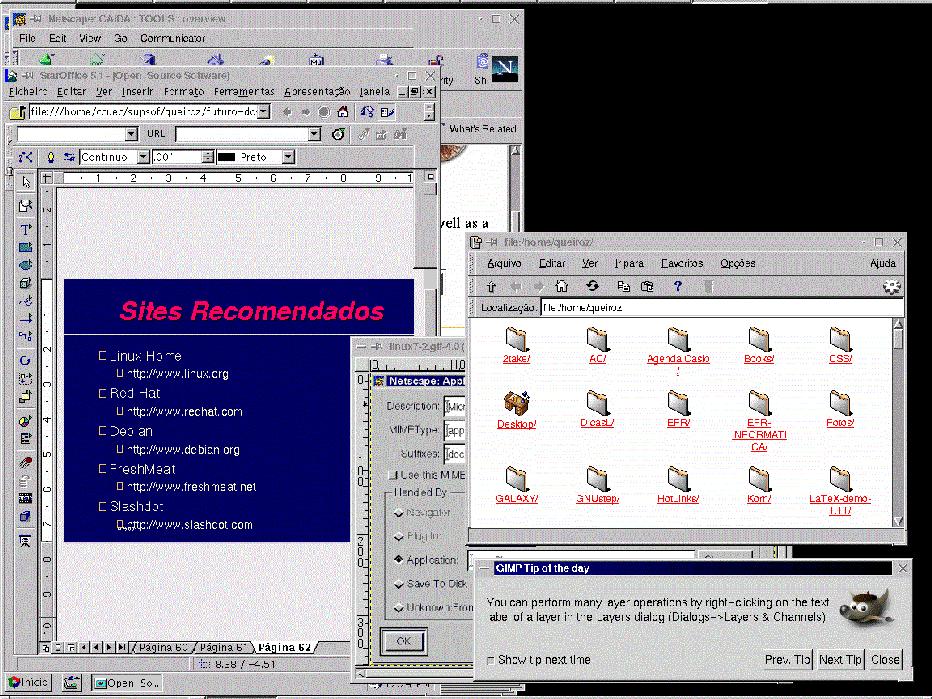Click the GIMP Wilber mascot image

coord(865,606)
